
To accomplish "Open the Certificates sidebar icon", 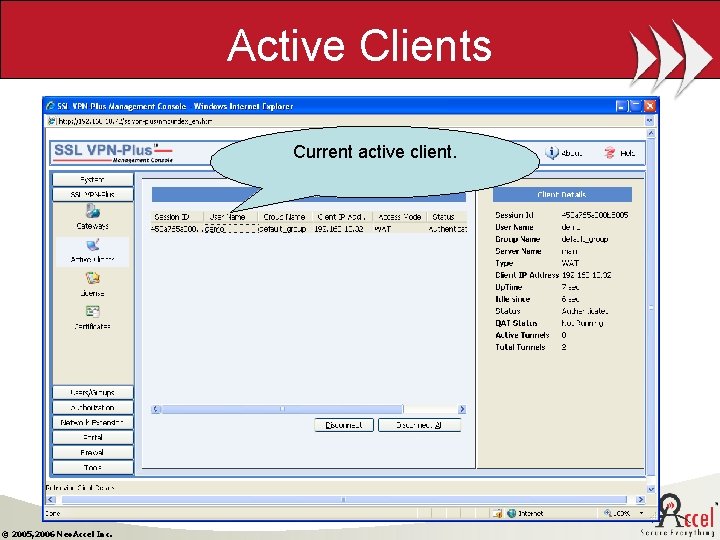I will [93, 312].
